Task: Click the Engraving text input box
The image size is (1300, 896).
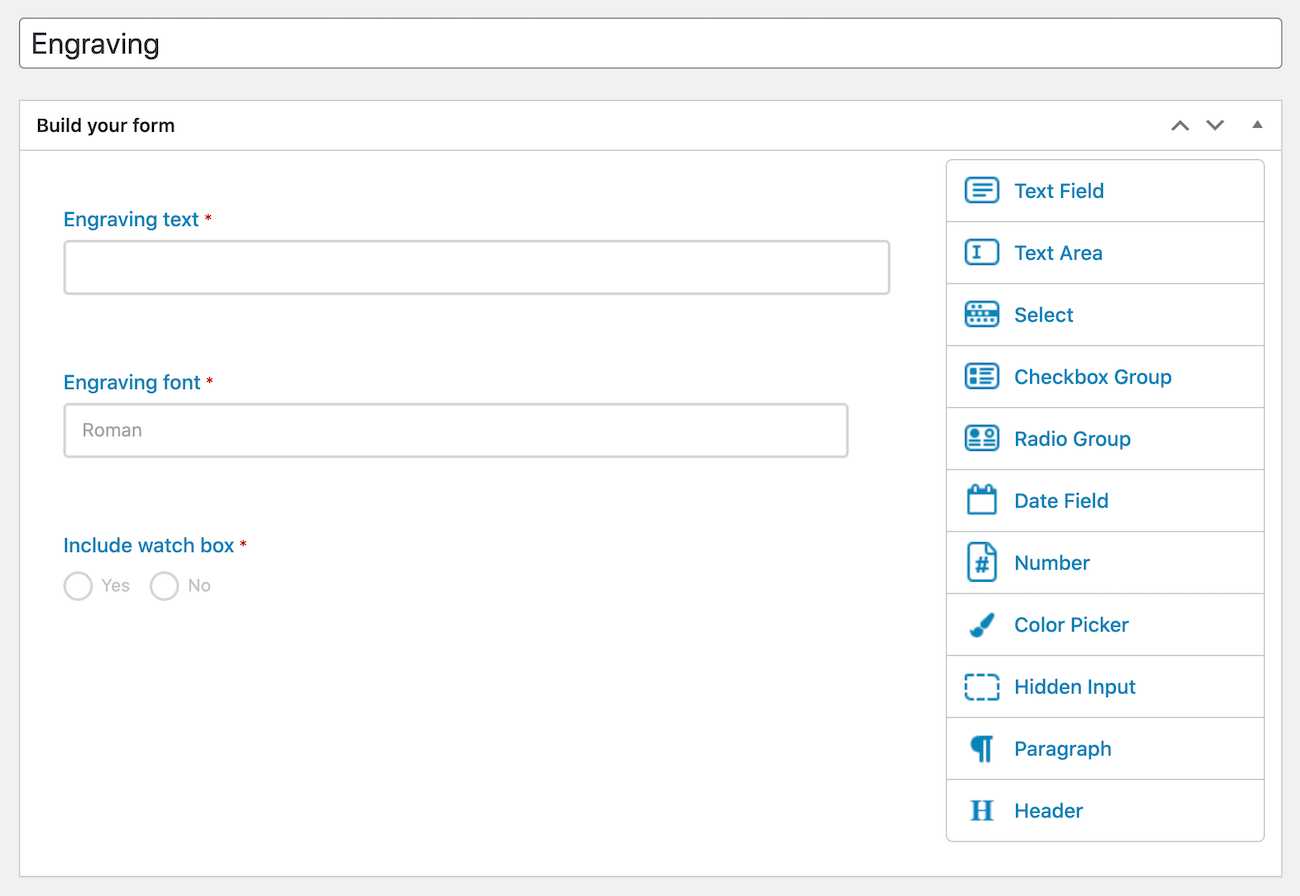Action: [476, 267]
